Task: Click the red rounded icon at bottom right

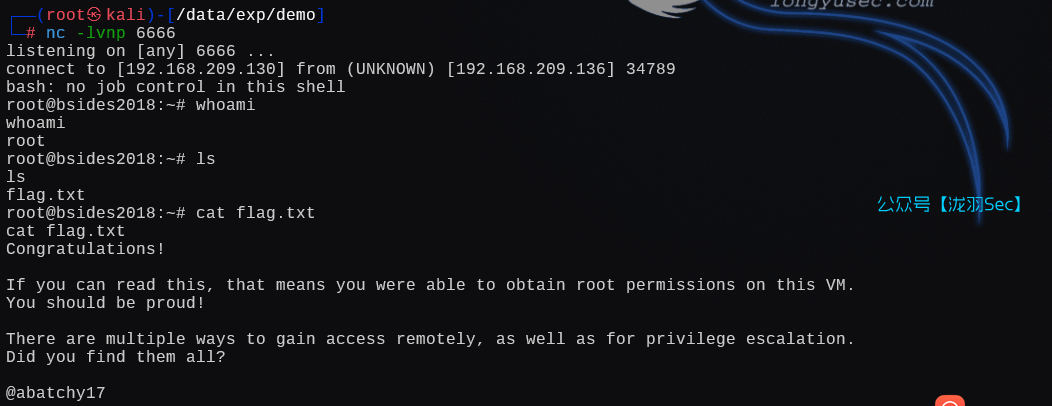Action: [949, 402]
